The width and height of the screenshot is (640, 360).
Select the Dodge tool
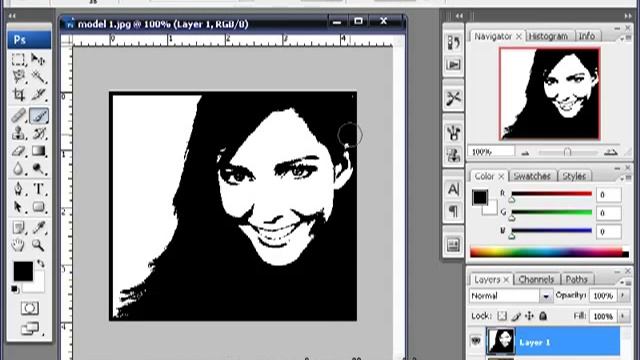[x=39, y=168]
